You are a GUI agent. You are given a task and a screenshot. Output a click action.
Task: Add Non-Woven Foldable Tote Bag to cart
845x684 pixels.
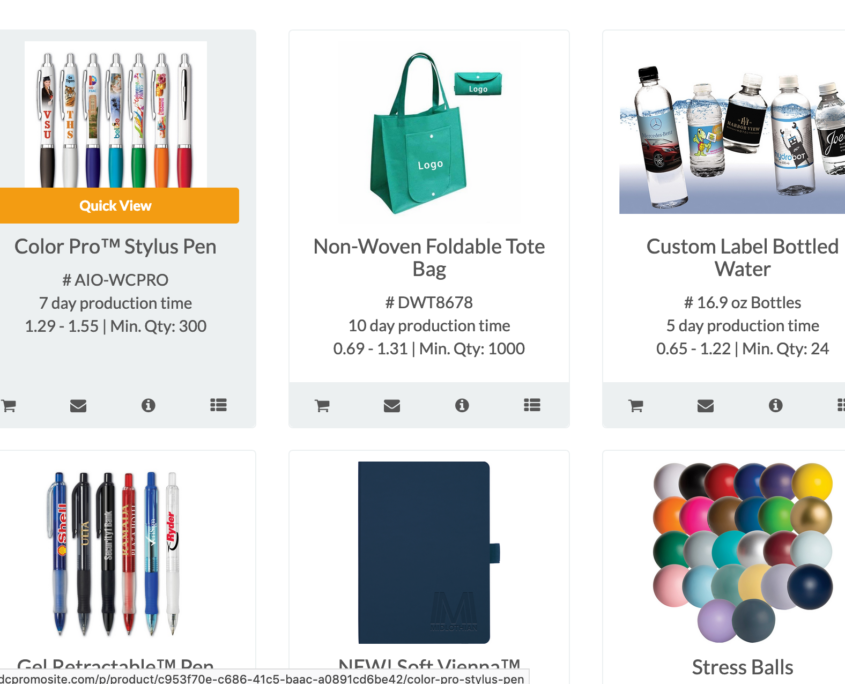point(321,405)
